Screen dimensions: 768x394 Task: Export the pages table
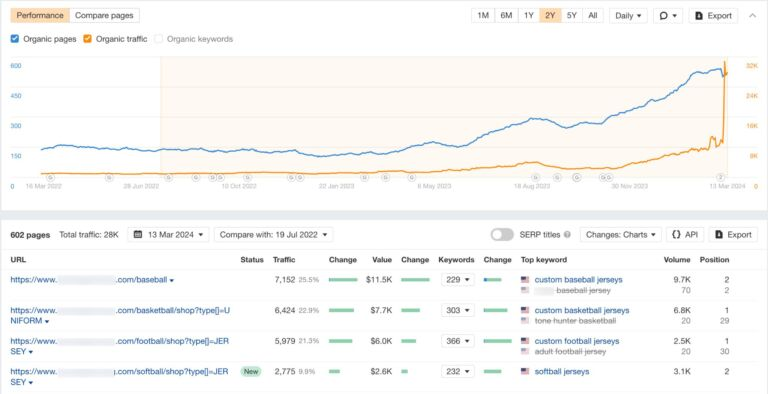coord(733,234)
